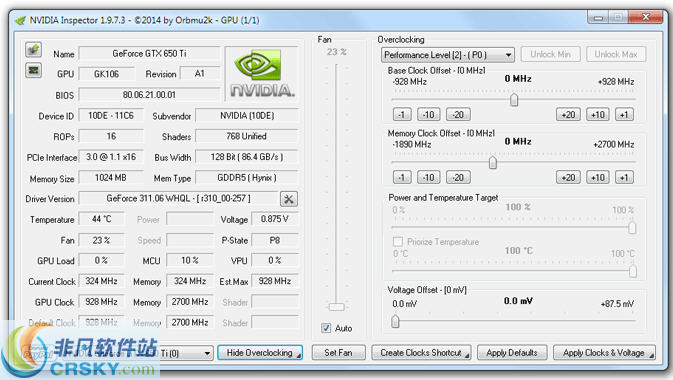Viewport: 673px width, 380px height.
Task: Click the Unlock Min button
Action: 550,55
